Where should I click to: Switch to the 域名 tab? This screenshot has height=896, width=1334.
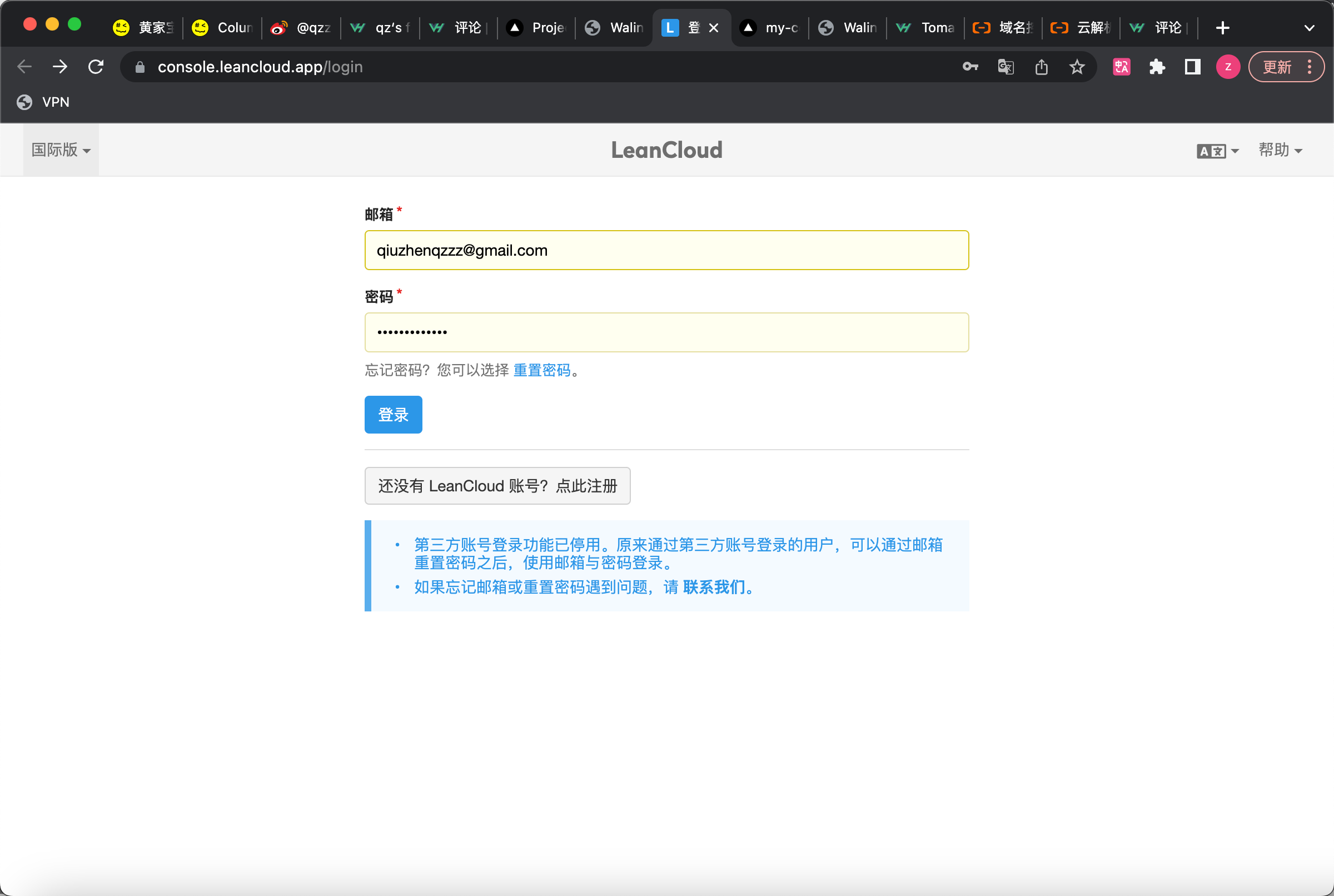tap(1003, 27)
